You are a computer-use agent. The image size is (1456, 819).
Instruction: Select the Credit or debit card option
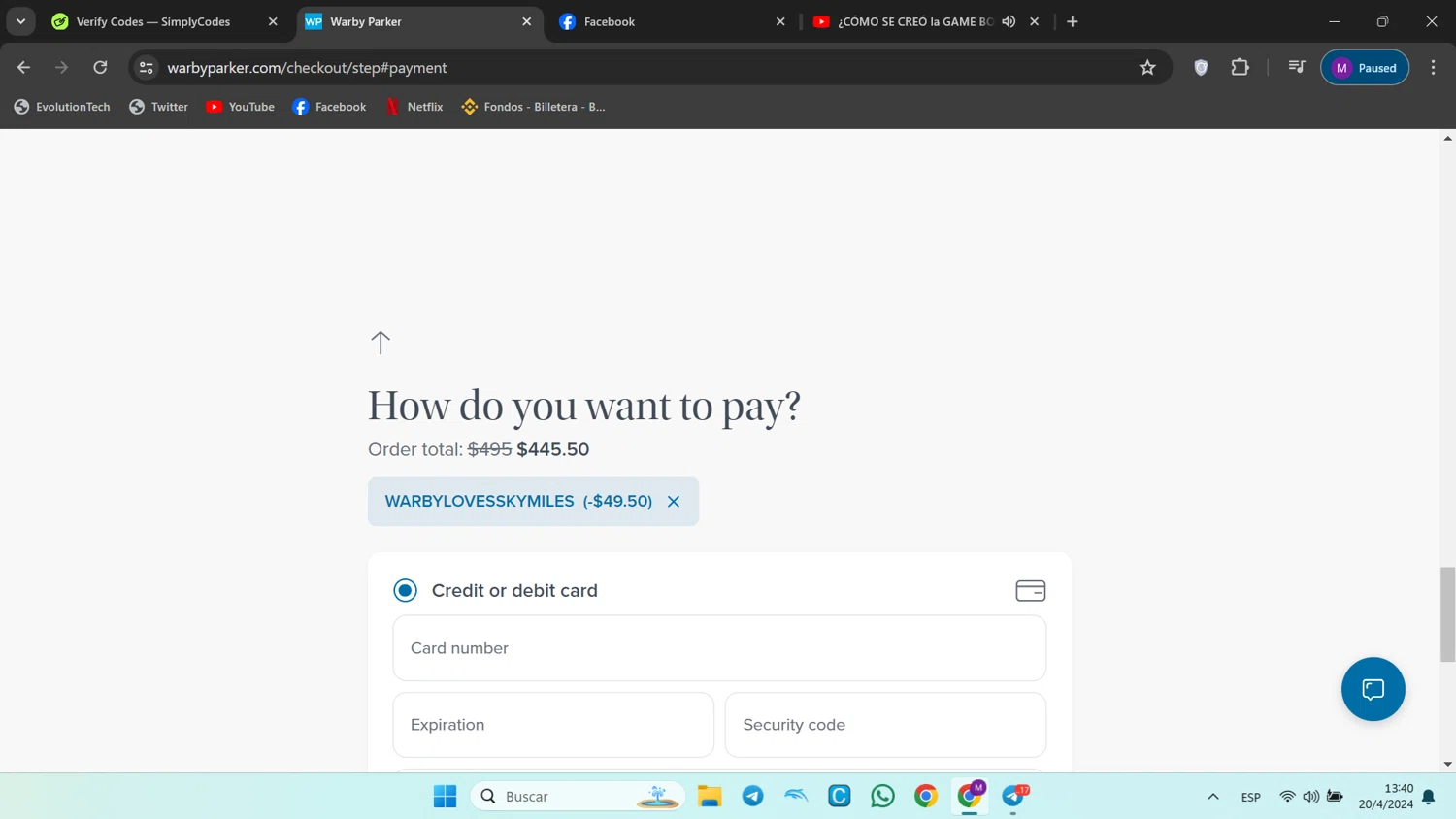click(x=405, y=590)
